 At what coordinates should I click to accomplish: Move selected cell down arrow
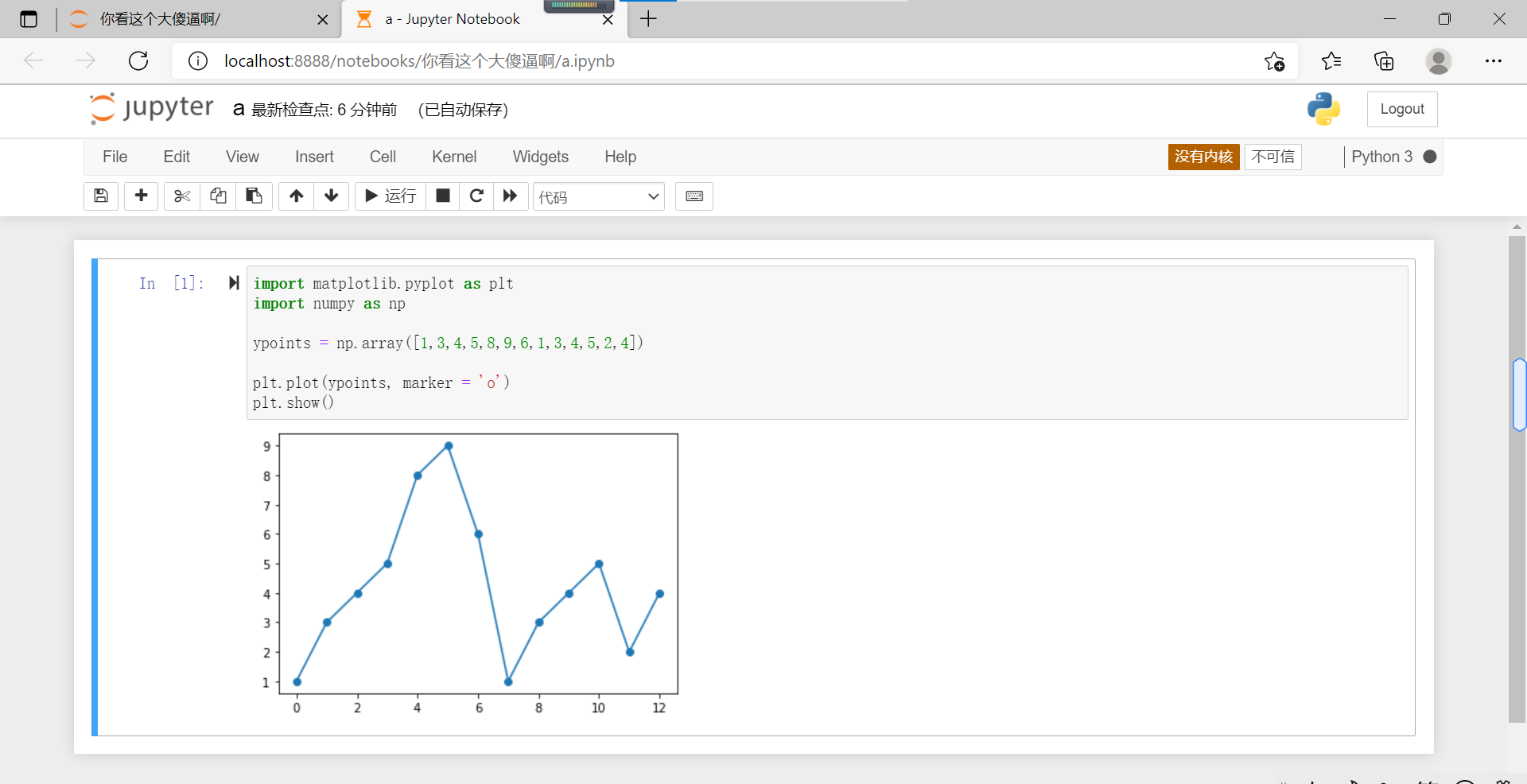332,196
